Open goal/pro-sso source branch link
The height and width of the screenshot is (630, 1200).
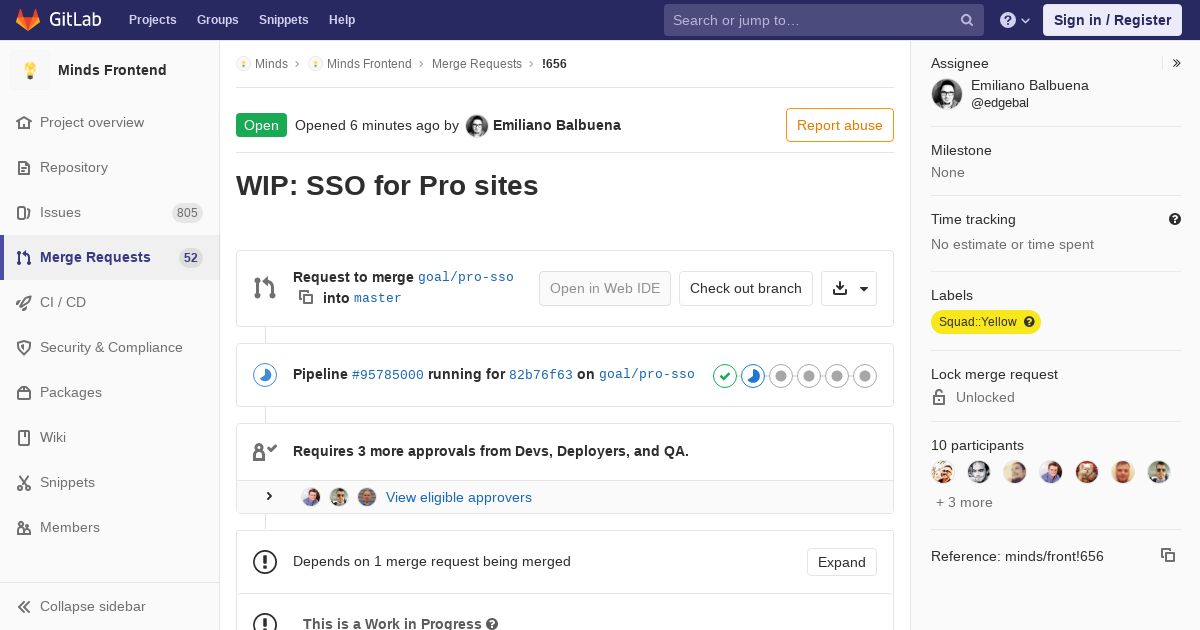click(x=466, y=277)
